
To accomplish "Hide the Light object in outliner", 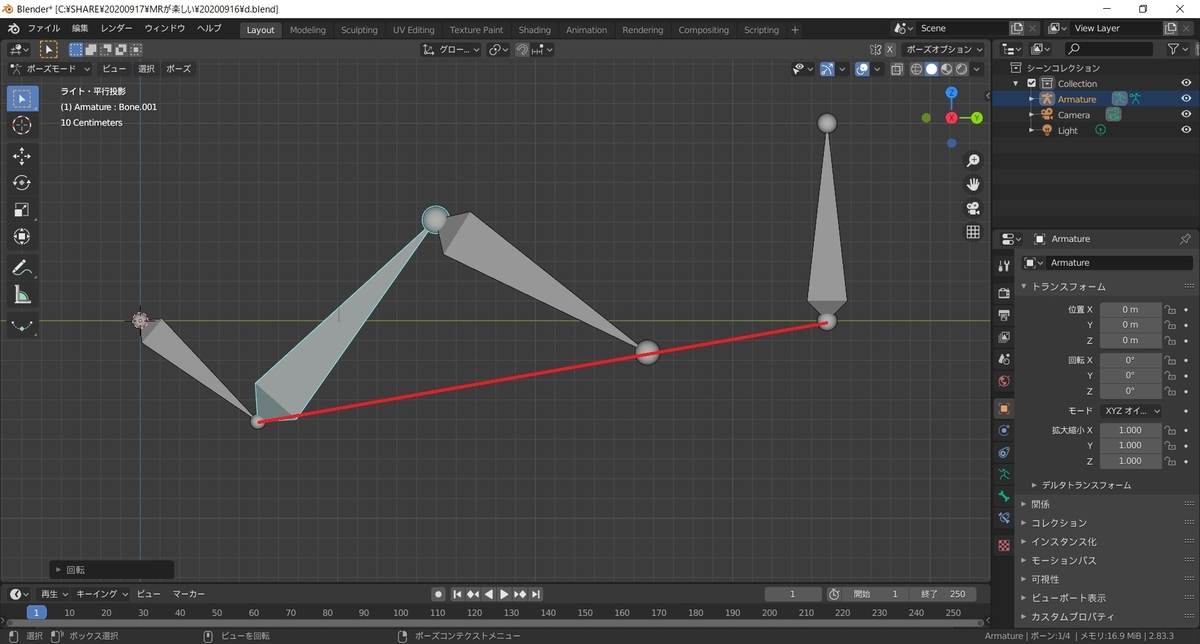I will tap(1186, 130).
